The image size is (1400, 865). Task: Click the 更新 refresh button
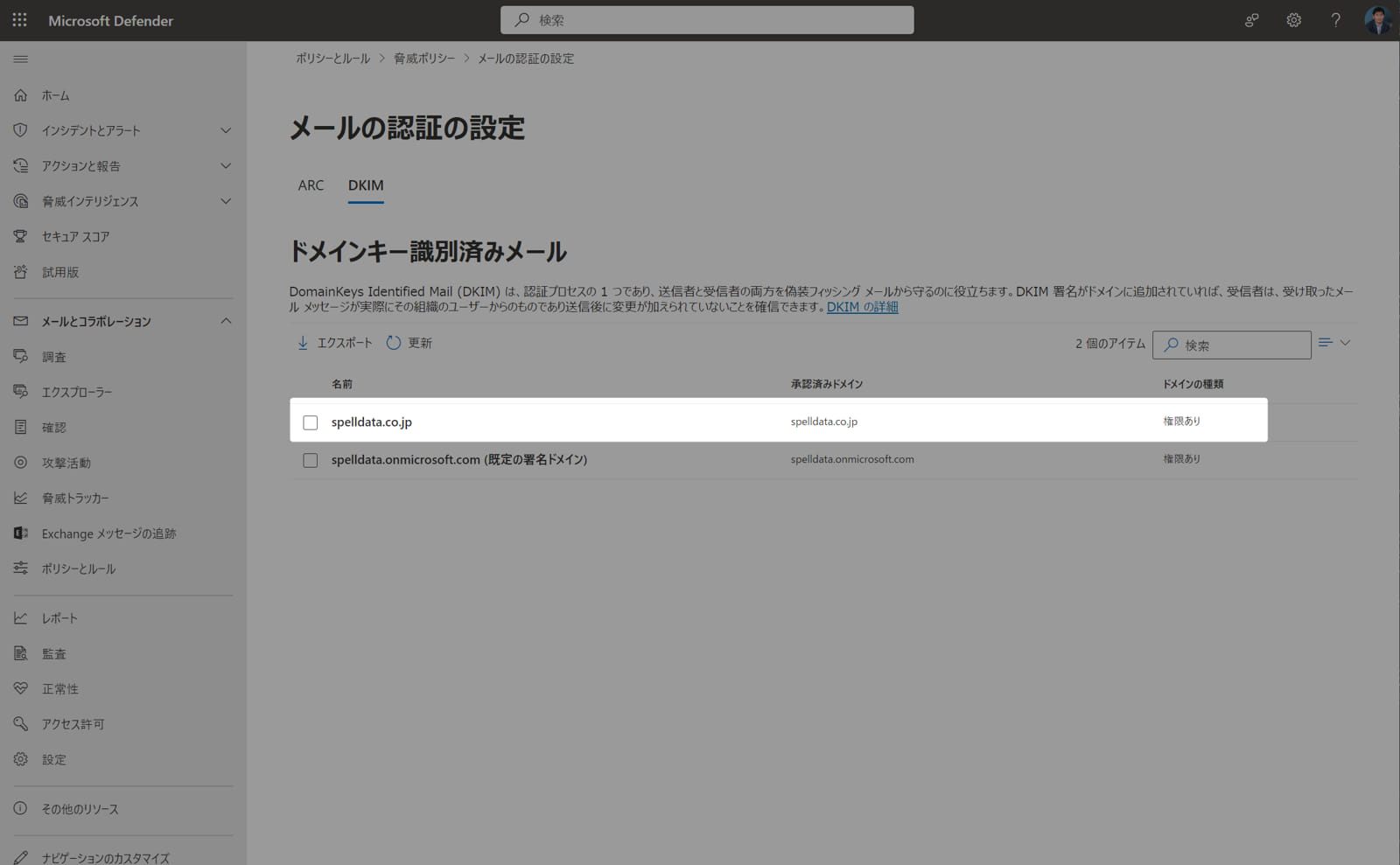click(409, 343)
